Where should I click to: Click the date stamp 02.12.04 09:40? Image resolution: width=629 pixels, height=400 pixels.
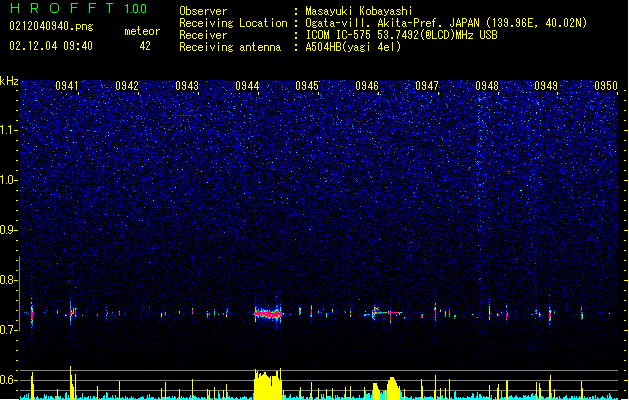coord(51,46)
